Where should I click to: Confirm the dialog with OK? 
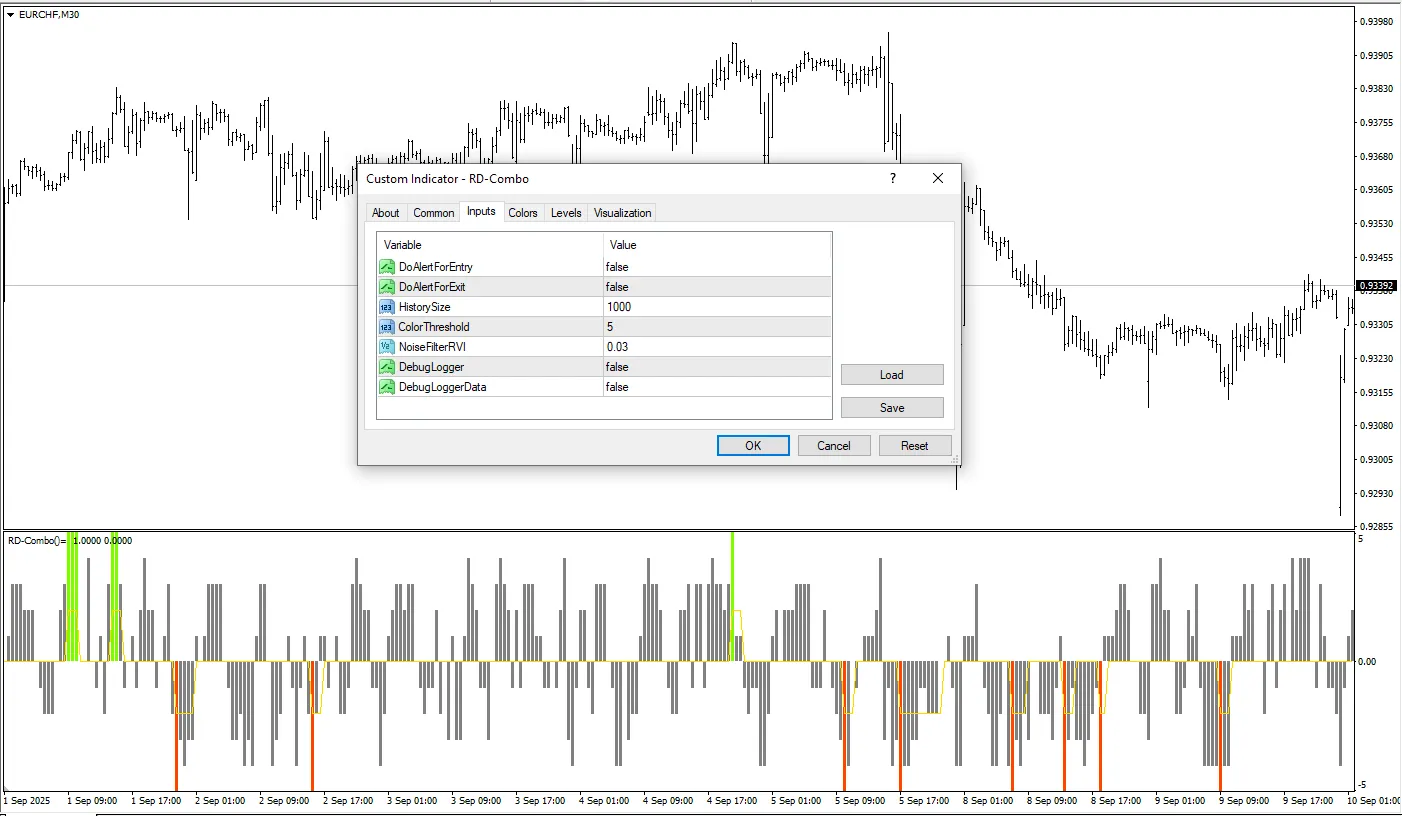tap(753, 446)
